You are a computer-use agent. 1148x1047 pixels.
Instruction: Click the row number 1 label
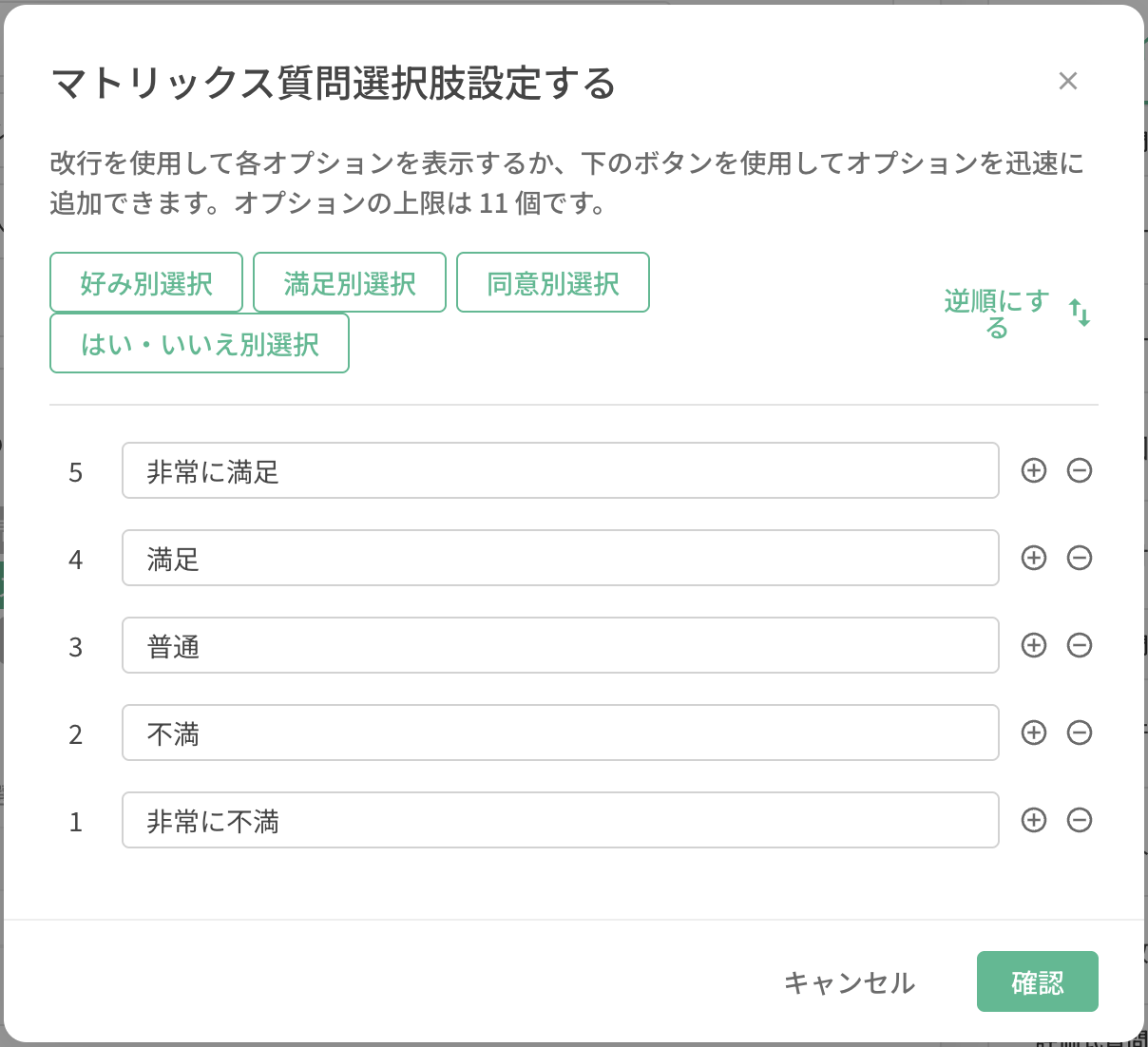click(76, 822)
